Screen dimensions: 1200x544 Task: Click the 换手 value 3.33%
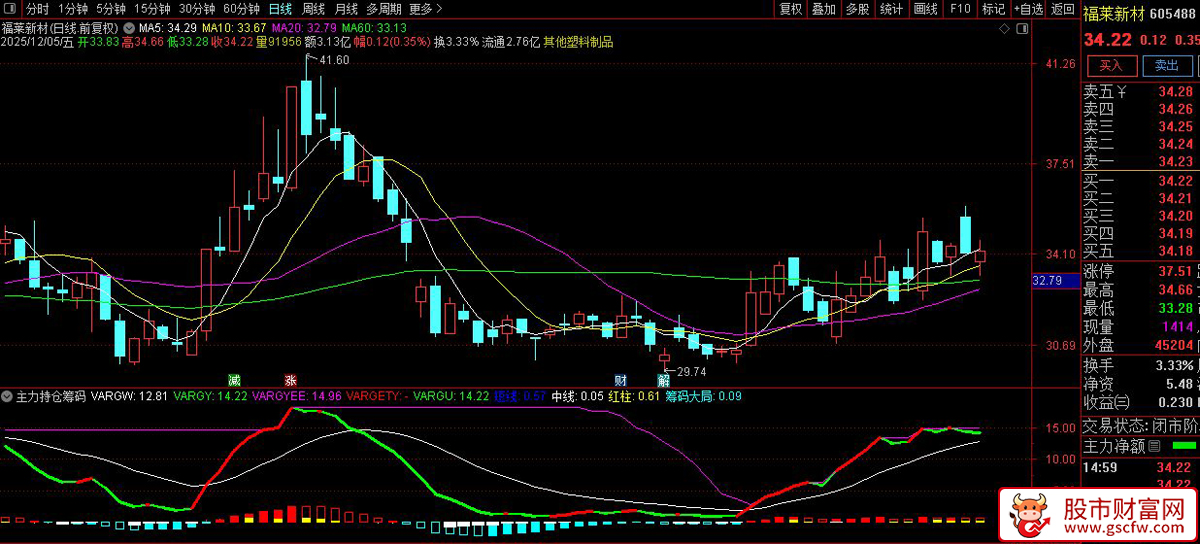tap(1173, 364)
